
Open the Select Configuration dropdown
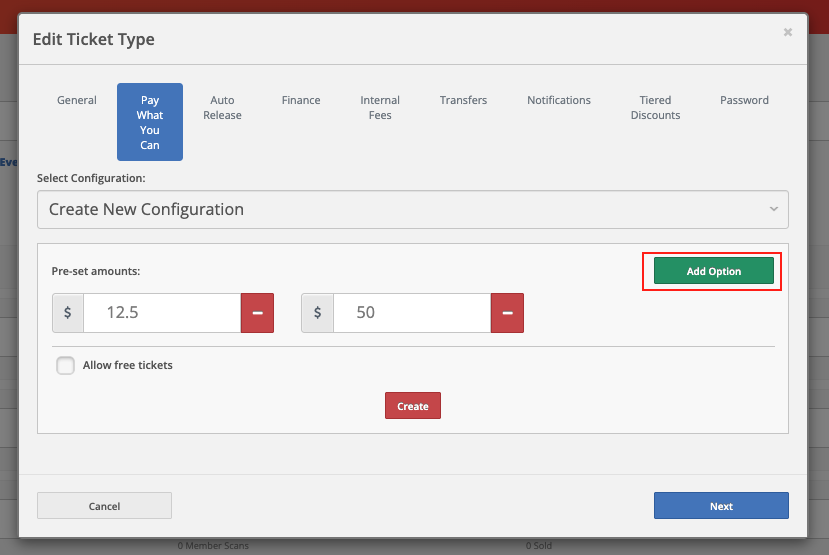(412, 210)
